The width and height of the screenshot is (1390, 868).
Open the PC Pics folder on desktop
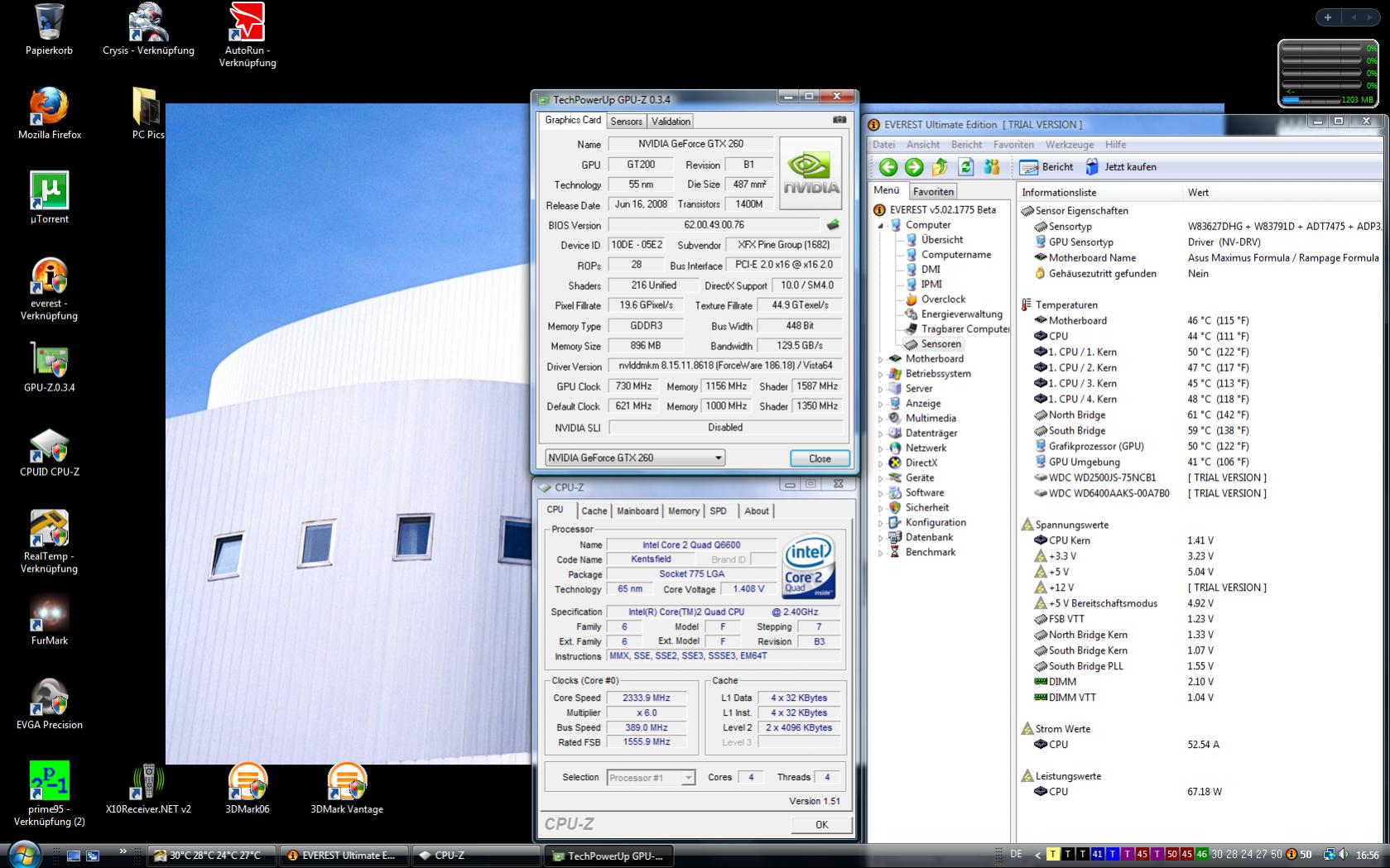tap(148, 113)
